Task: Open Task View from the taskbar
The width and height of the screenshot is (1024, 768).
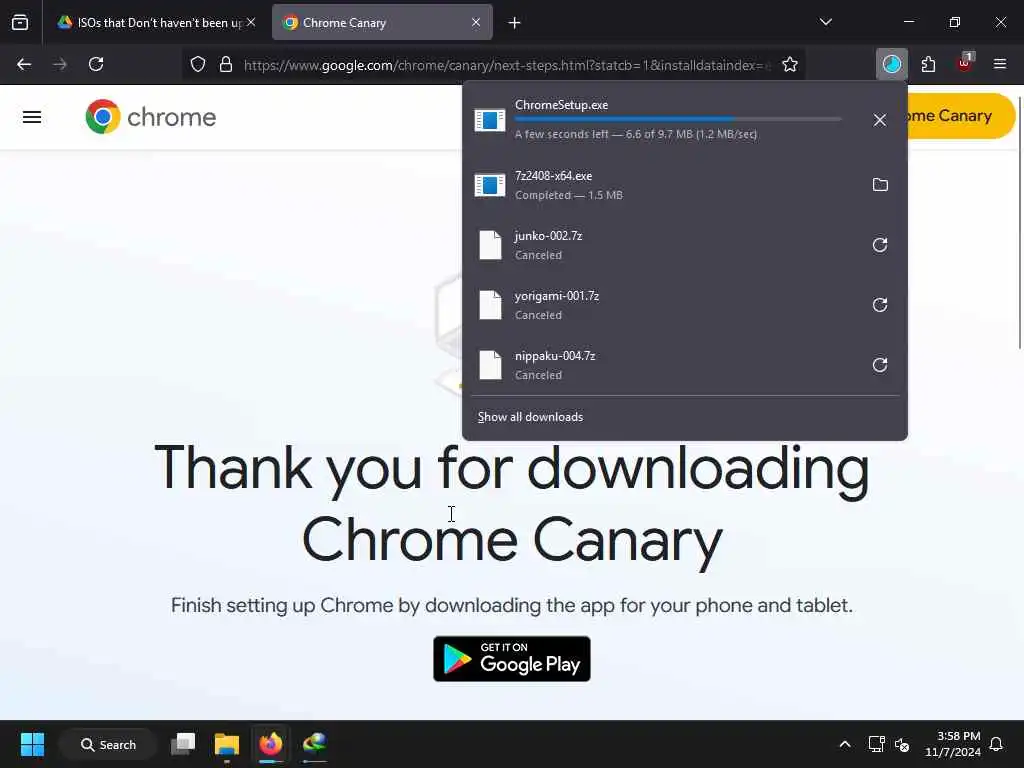Action: click(x=183, y=744)
